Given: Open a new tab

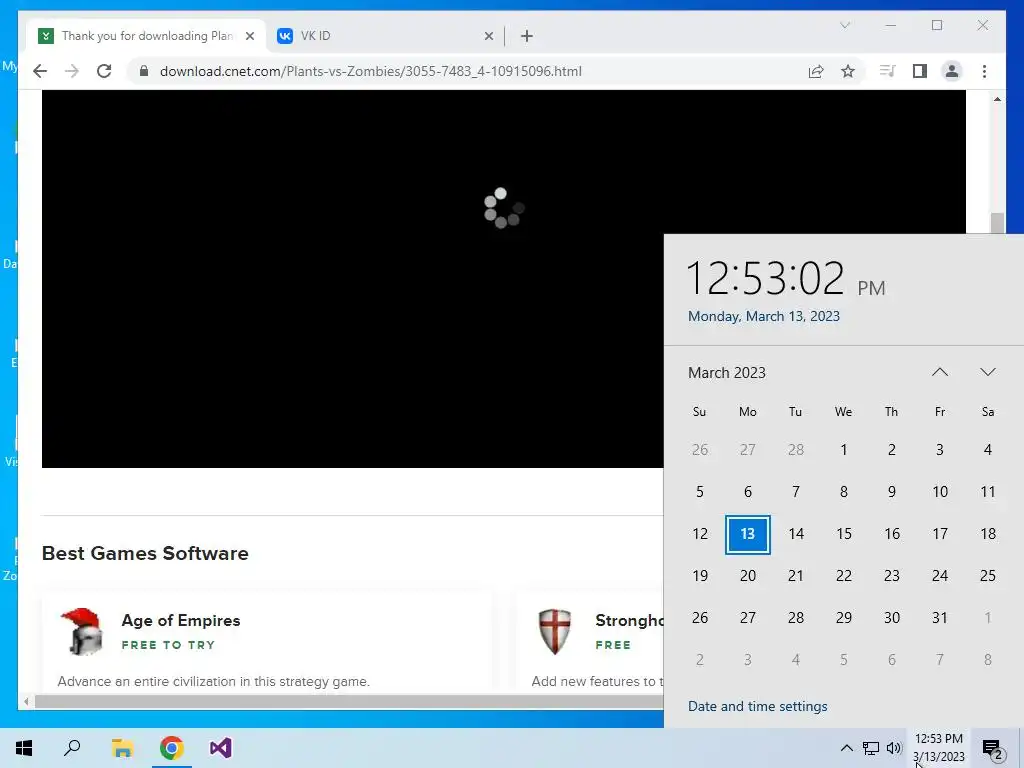Looking at the screenshot, I should coord(527,36).
